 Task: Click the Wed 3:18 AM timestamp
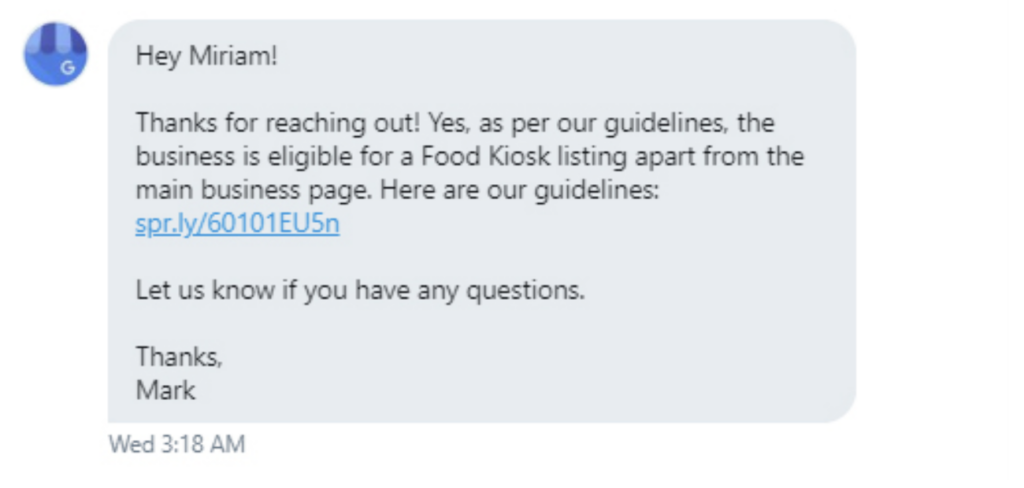[176, 444]
